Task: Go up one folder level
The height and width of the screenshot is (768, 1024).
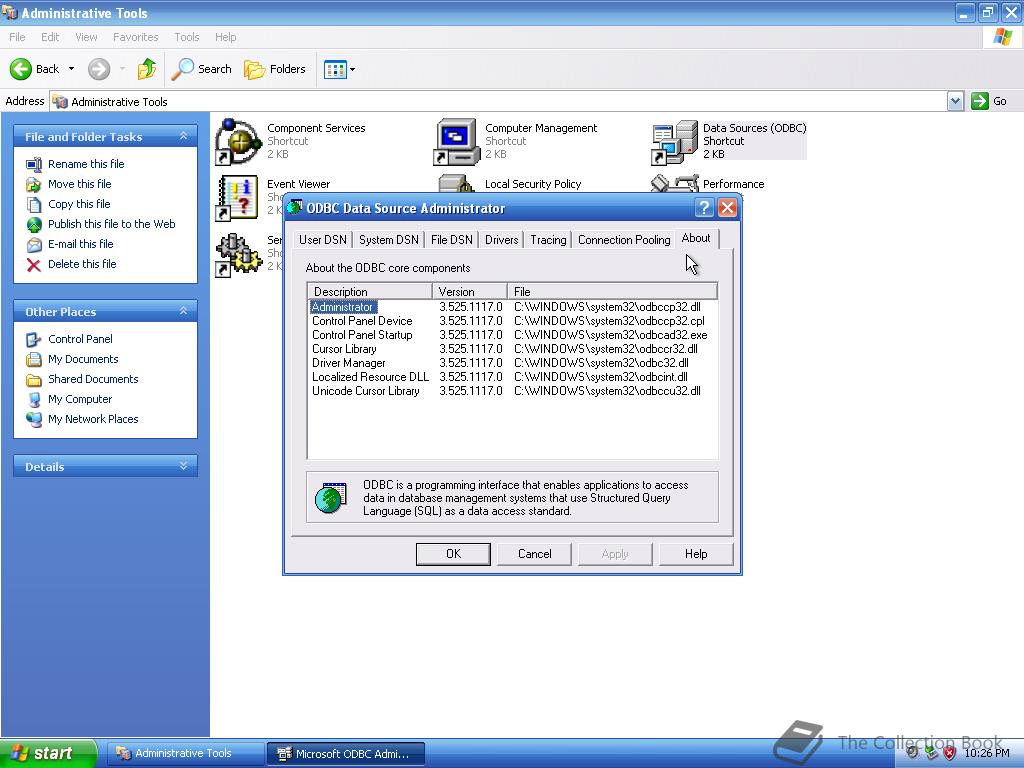Action: coord(147,69)
